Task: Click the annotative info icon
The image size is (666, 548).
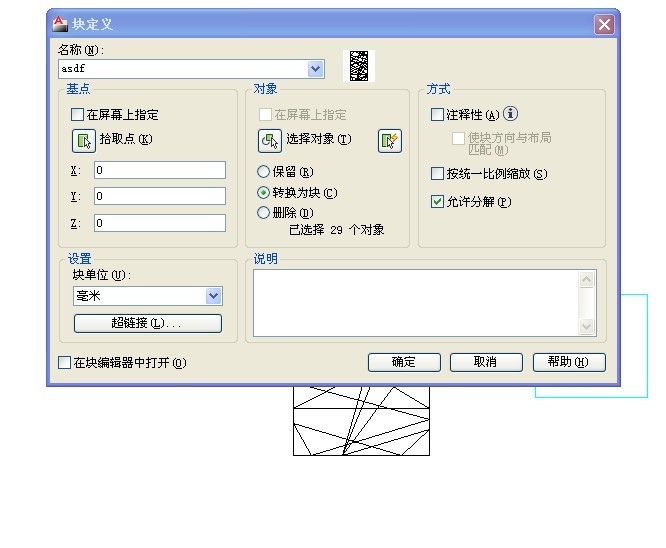Action: click(510, 113)
